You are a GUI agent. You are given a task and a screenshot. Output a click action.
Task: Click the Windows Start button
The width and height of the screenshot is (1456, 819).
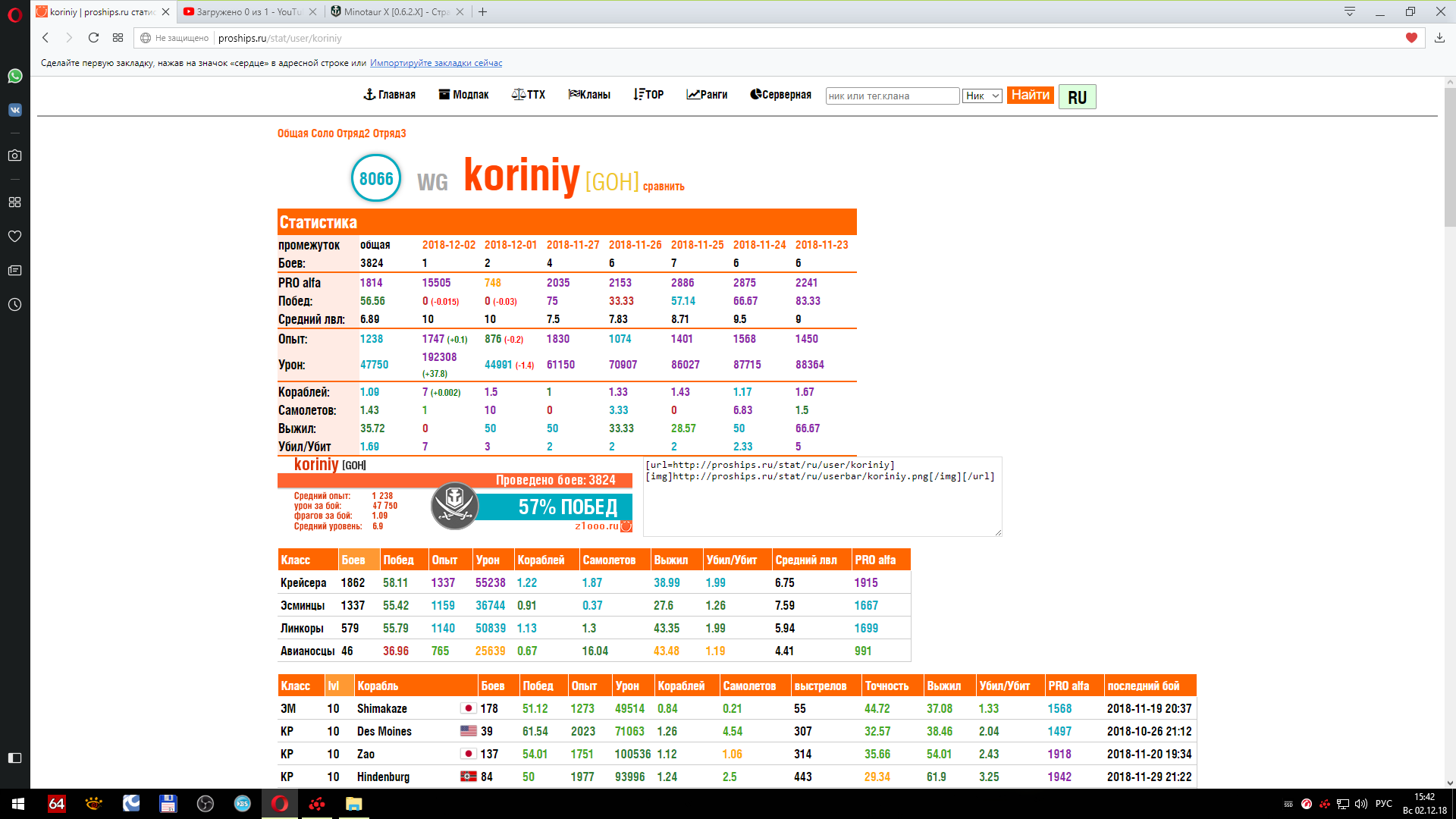[x=18, y=804]
